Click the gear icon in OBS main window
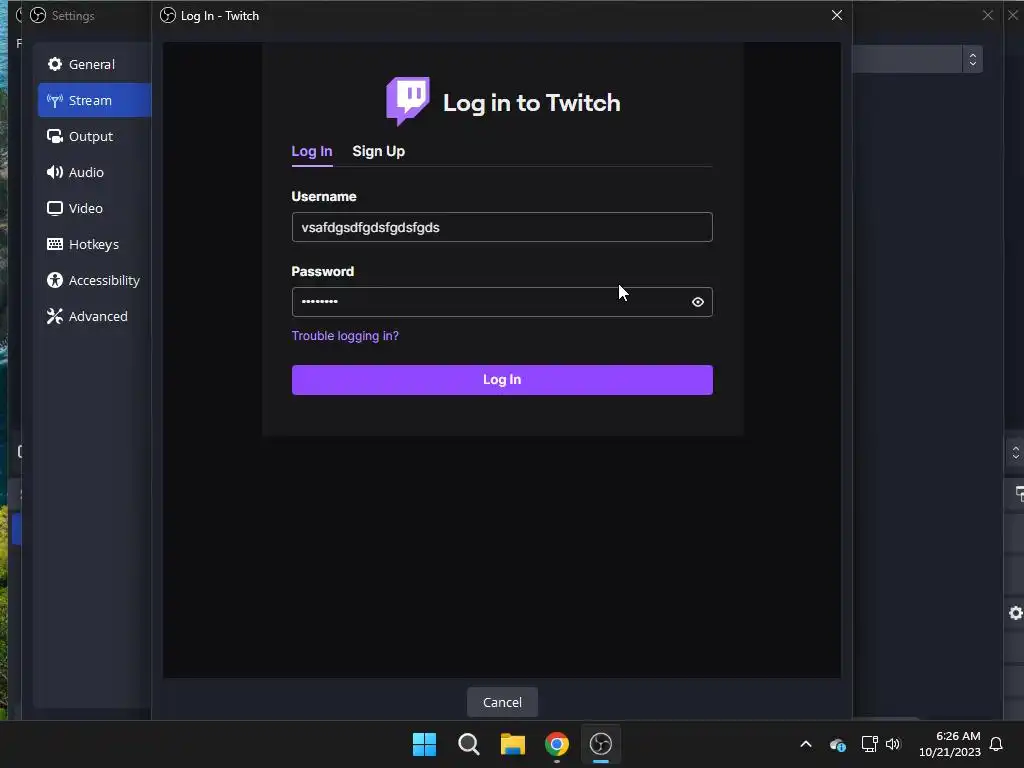The image size is (1024, 768). point(1016,613)
